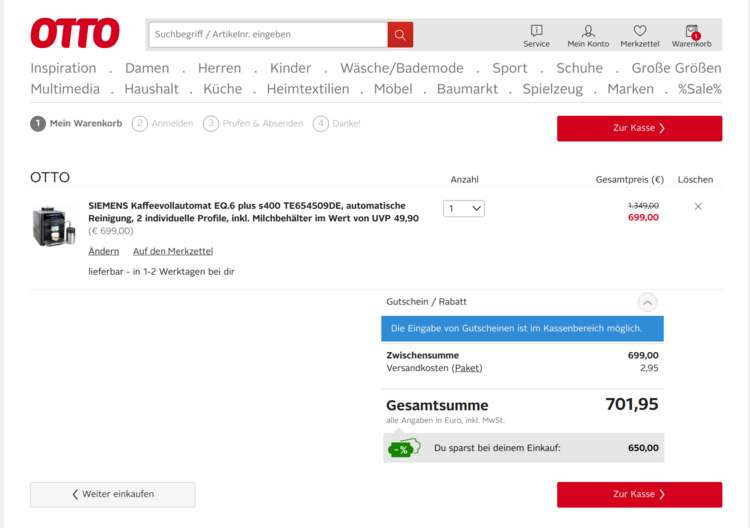
Task: Click the red search magnifier button
Action: 400,34
